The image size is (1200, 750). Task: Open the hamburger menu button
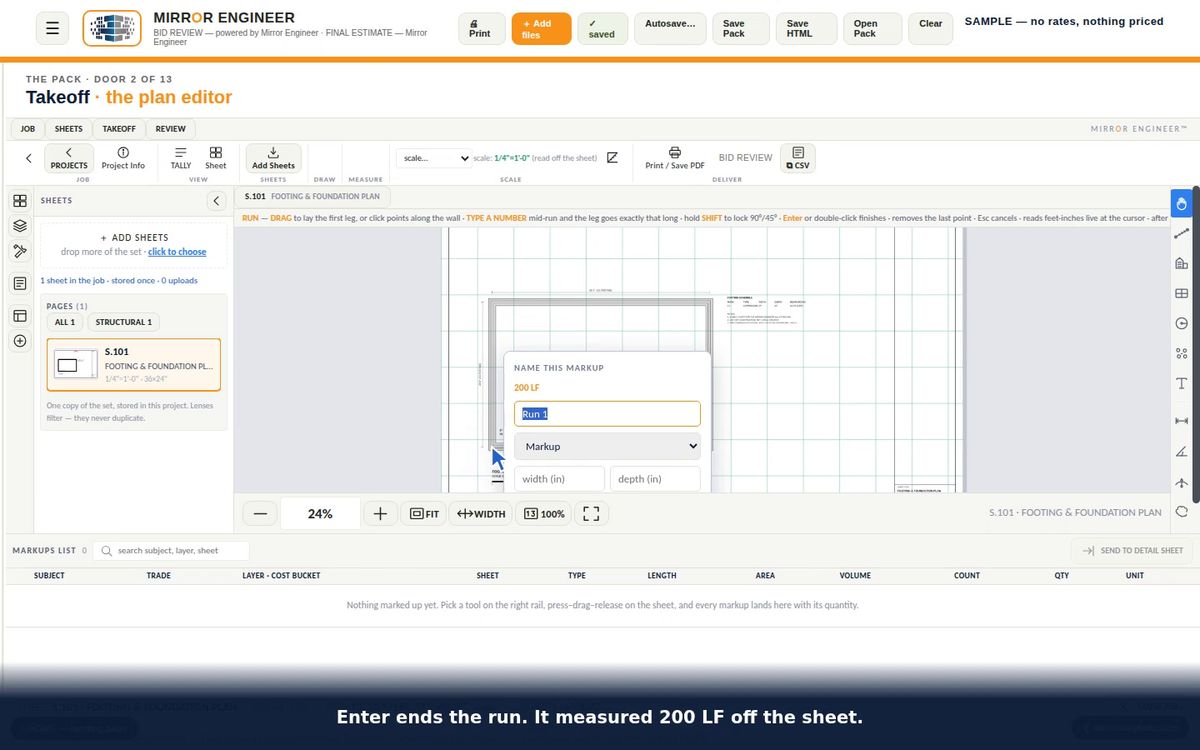pyautogui.click(x=51, y=29)
